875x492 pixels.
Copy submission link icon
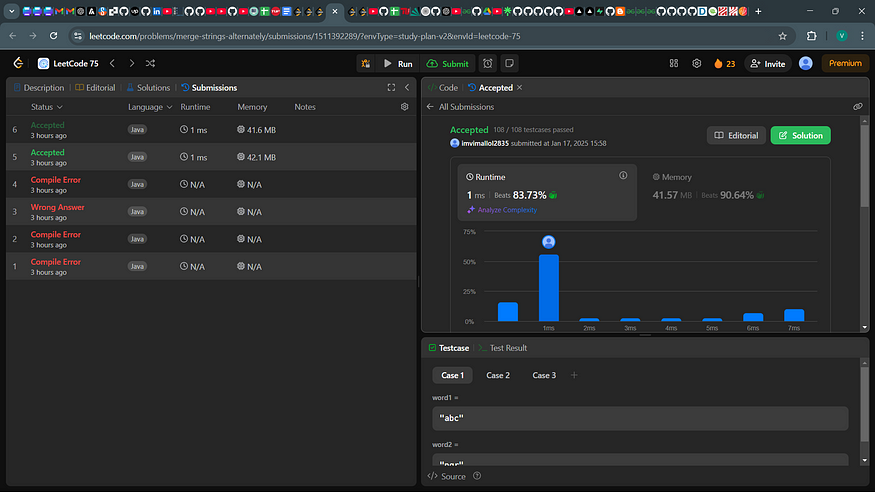(858, 107)
